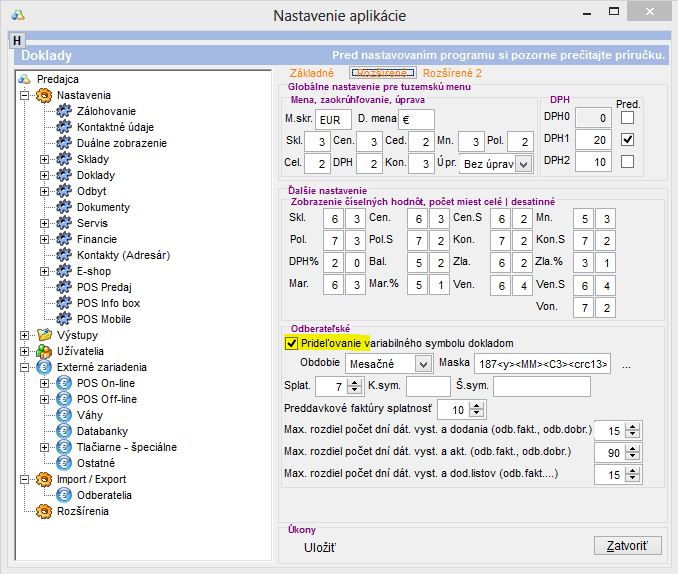Viewport: 678px width, 574px height.
Task: Uncheck Prideľovanie variabilného symbolu dokladom
Action: tap(291, 343)
